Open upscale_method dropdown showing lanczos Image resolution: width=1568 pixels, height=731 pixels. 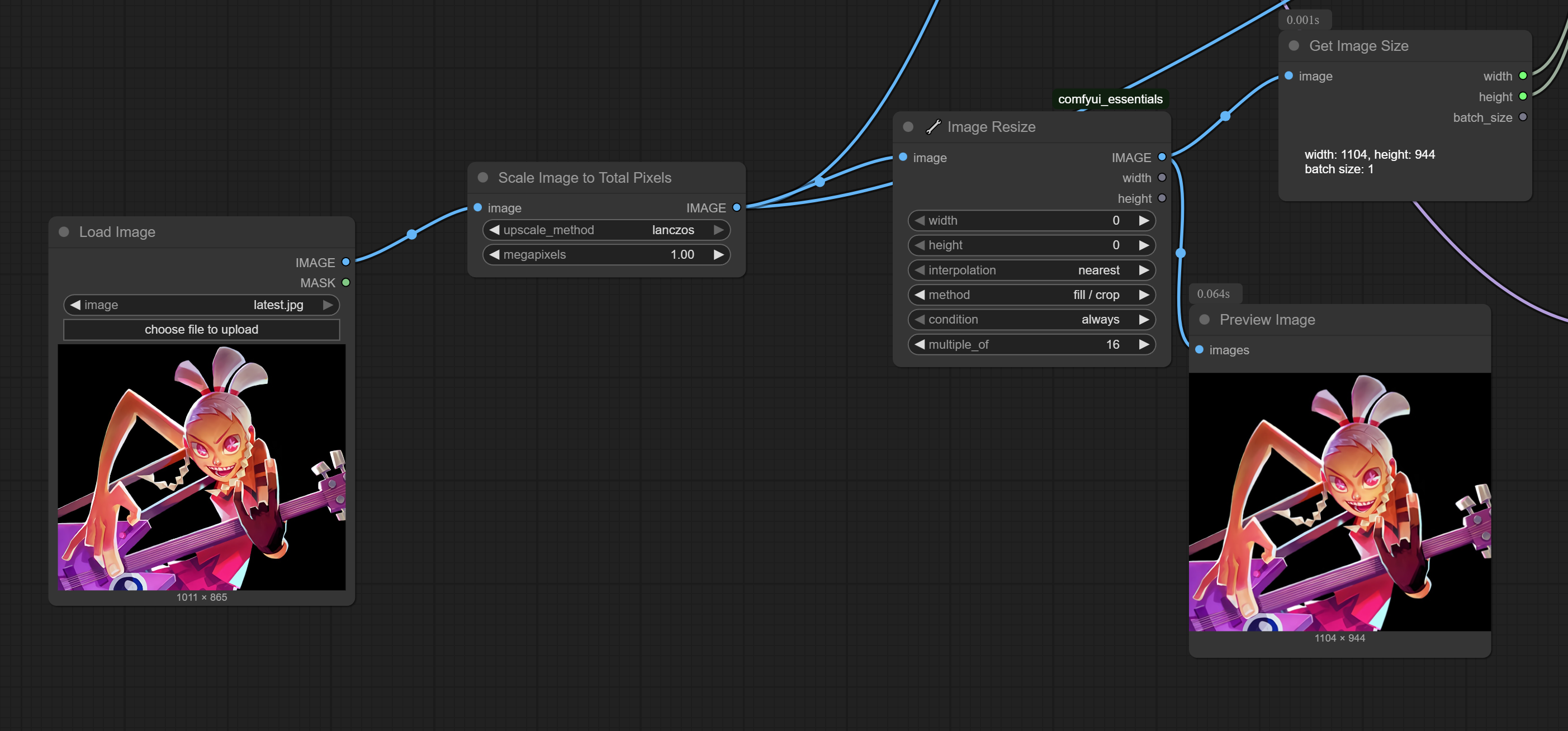tap(607, 230)
